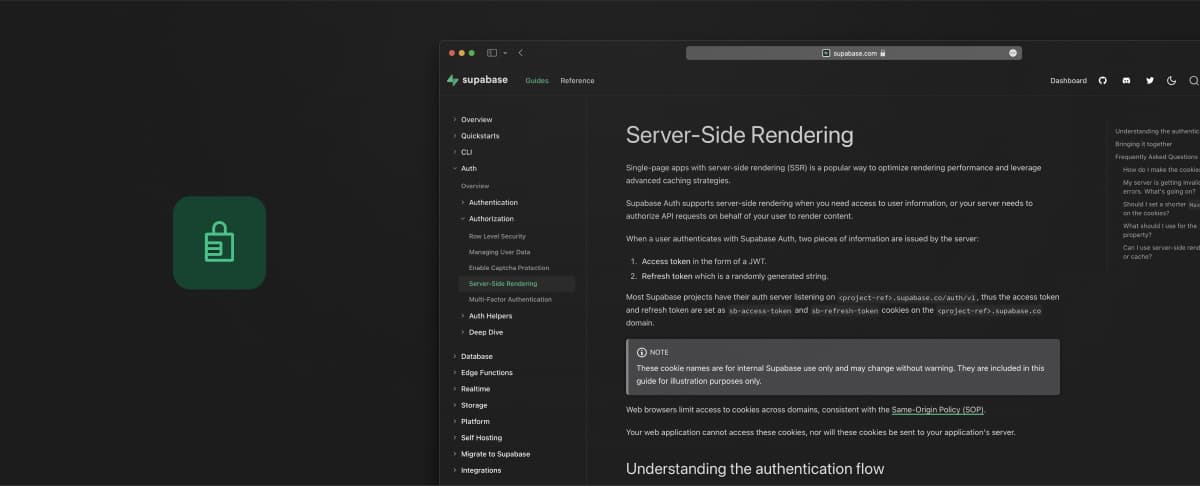Open Row Level Security page
The height and width of the screenshot is (486, 1200).
click(497, 236)
